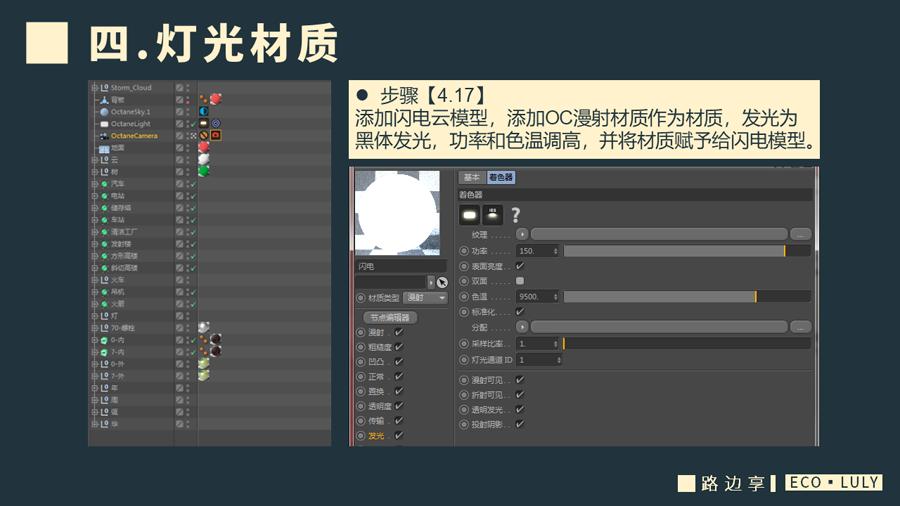
Task: Disable the 汽车 generator green checkmark
Action: [193, 184]
